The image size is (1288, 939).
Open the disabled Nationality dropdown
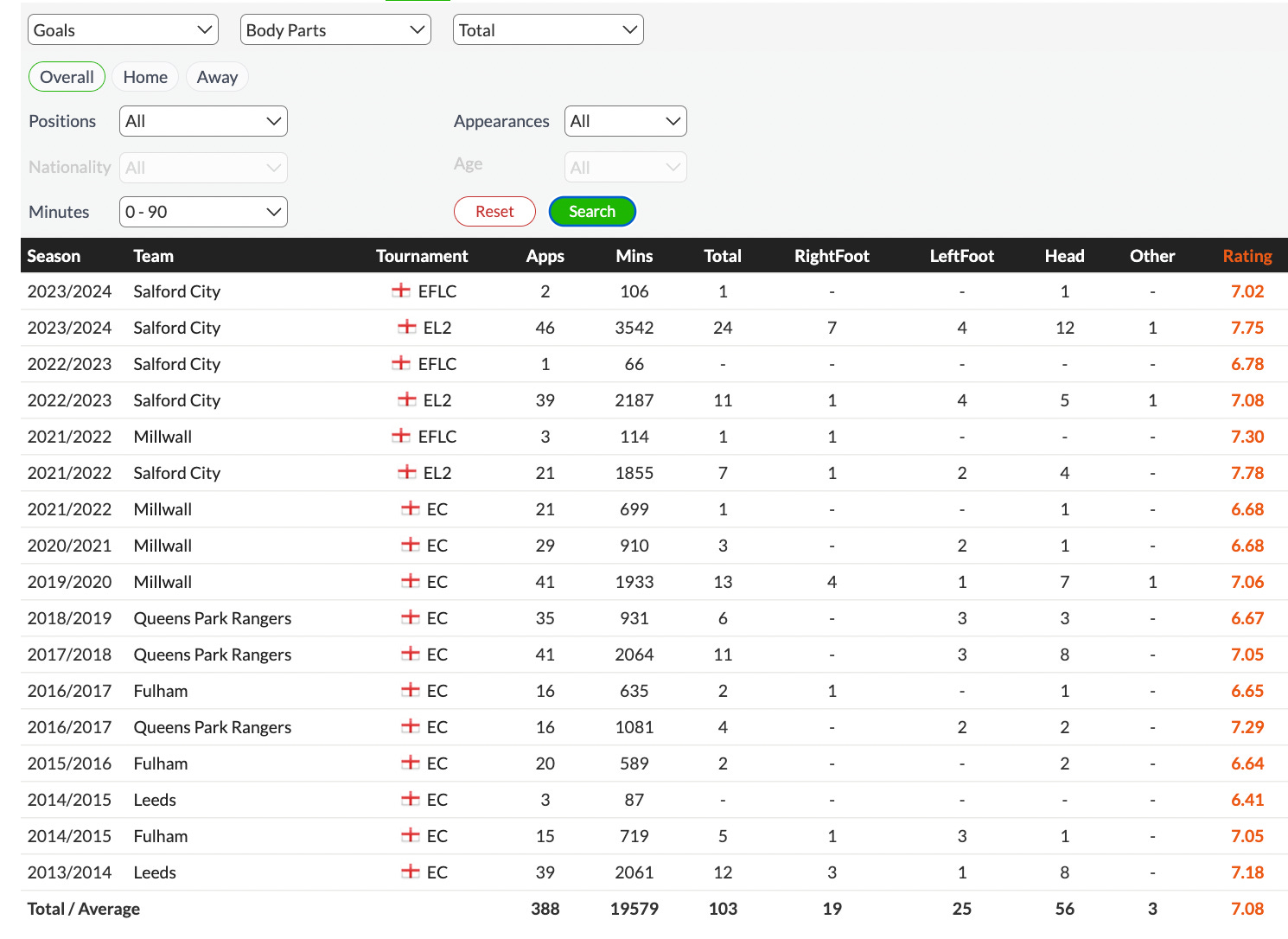tap(203, 168)
